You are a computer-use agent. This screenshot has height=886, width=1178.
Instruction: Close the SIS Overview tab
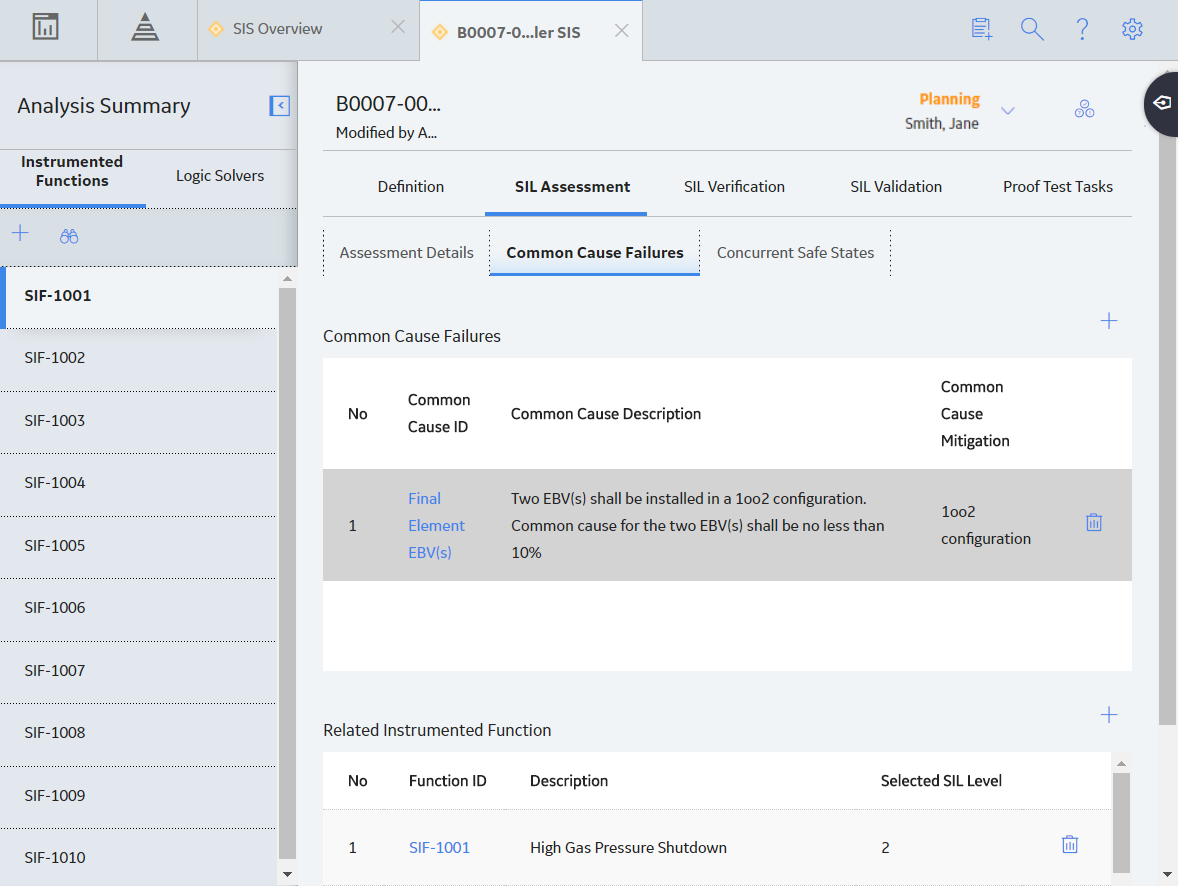pyautogui.click(x=398, y=27)
